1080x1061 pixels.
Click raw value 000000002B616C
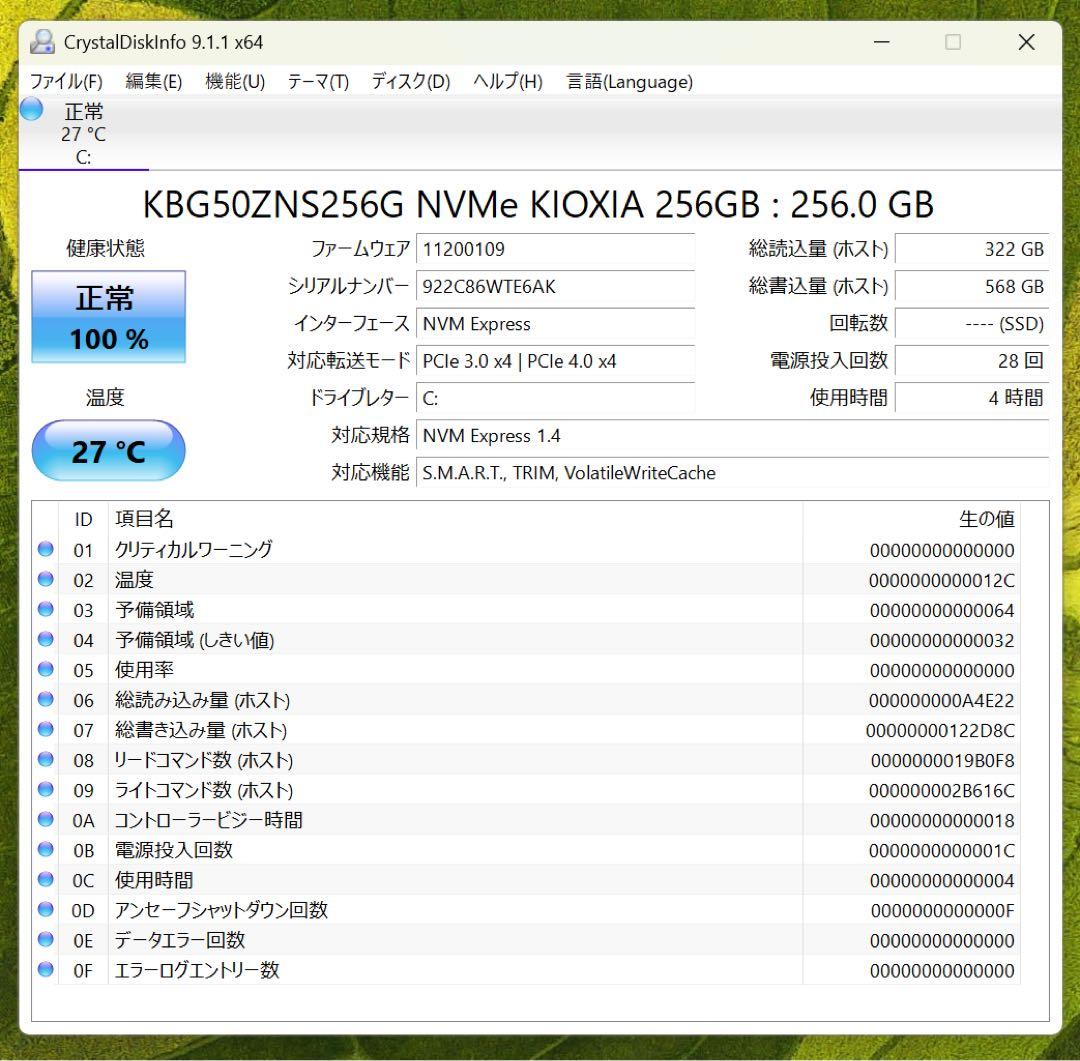[x=942, y=790]
